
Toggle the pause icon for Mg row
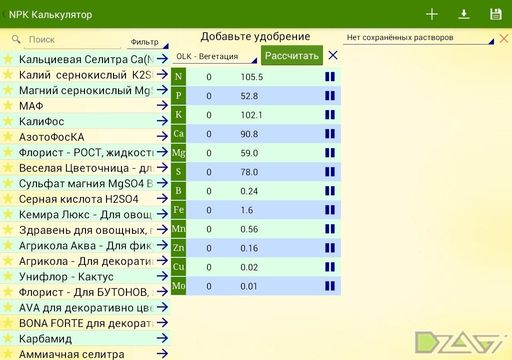pyautogui.click(x=330, y=153)
